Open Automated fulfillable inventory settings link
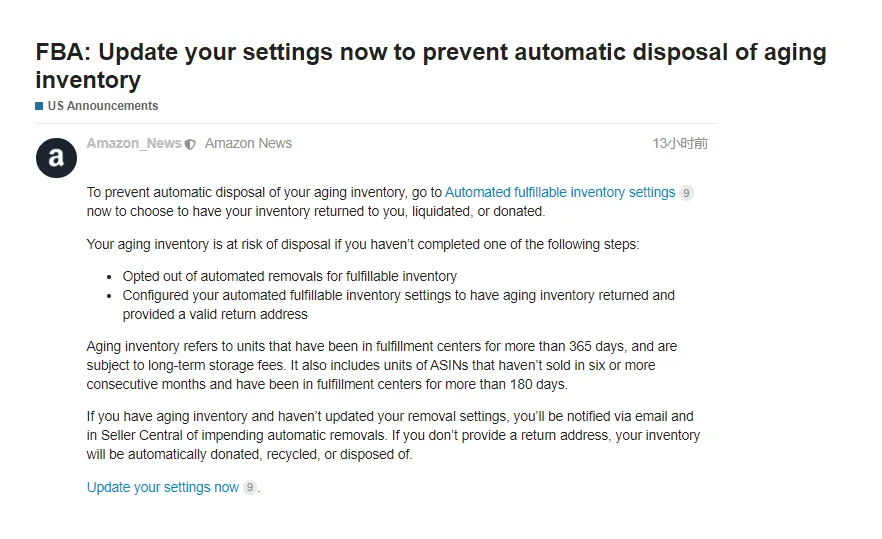Image resolution: width=882 pixels, height=539 pixels. point(560,192)
